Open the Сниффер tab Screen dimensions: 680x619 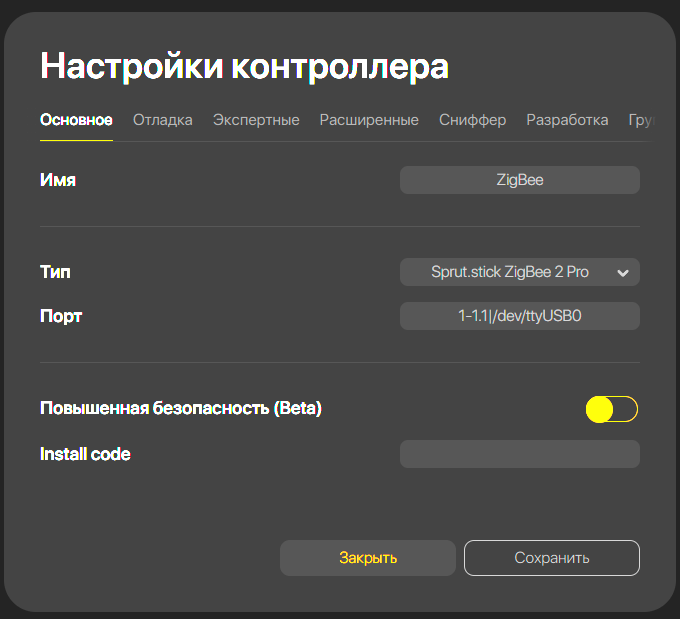(x=472, y=120)
